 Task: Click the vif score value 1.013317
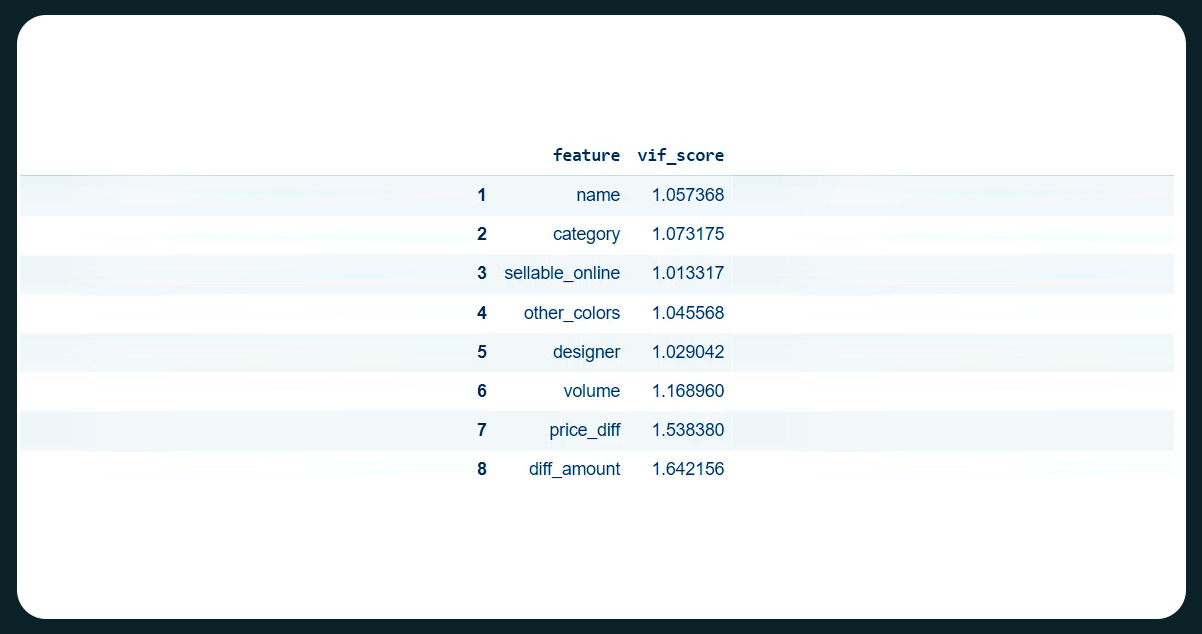(x=687, y=273)
